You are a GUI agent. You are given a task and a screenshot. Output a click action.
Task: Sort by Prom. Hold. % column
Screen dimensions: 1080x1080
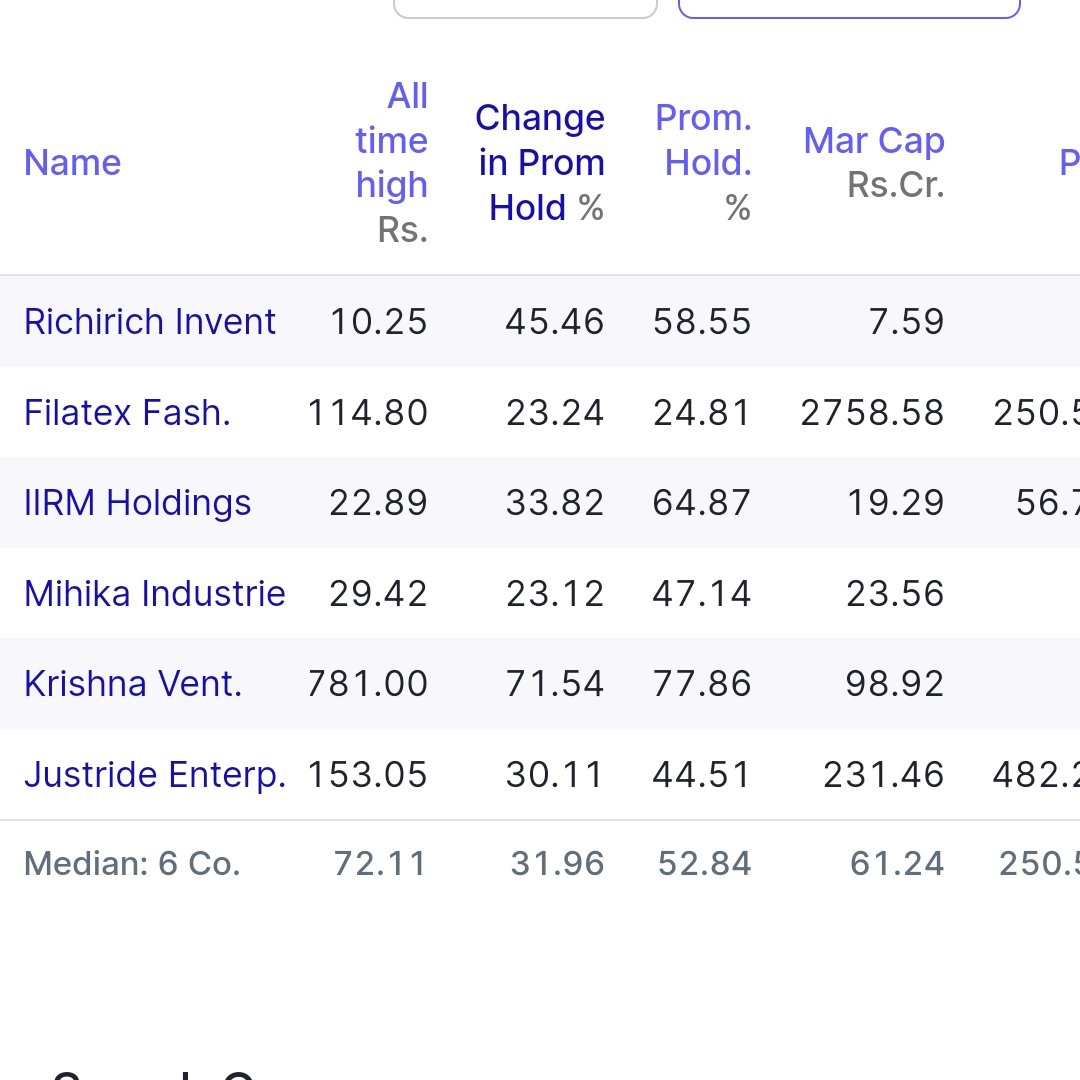tap(703, 141)
